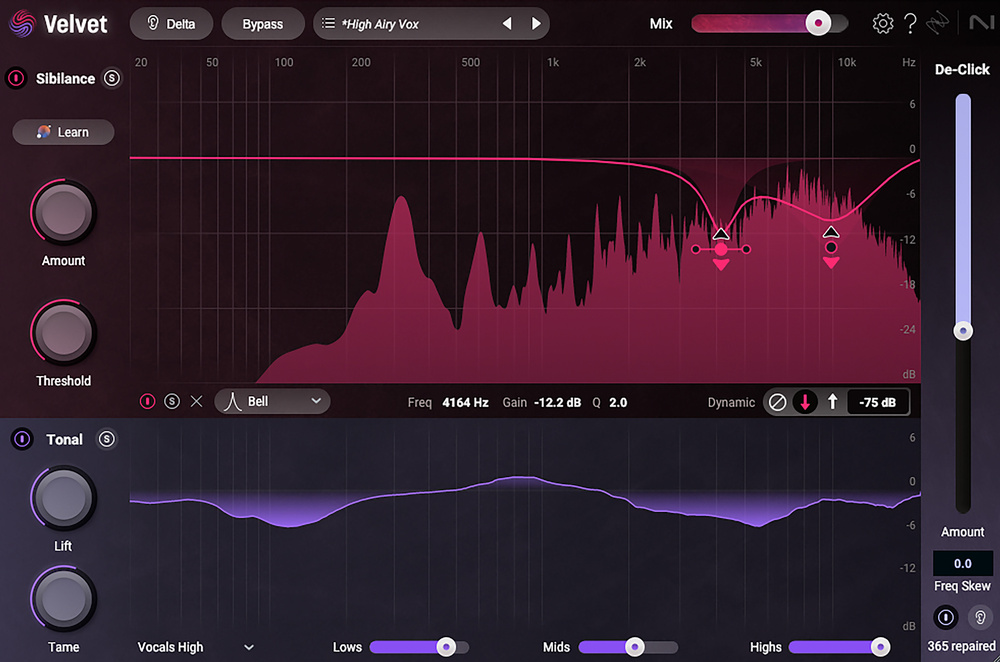Disable dynamic mode with slash-circle icon
This screenshot has width=1000, height=662.
pyautogui.click(x=777, y=402)
